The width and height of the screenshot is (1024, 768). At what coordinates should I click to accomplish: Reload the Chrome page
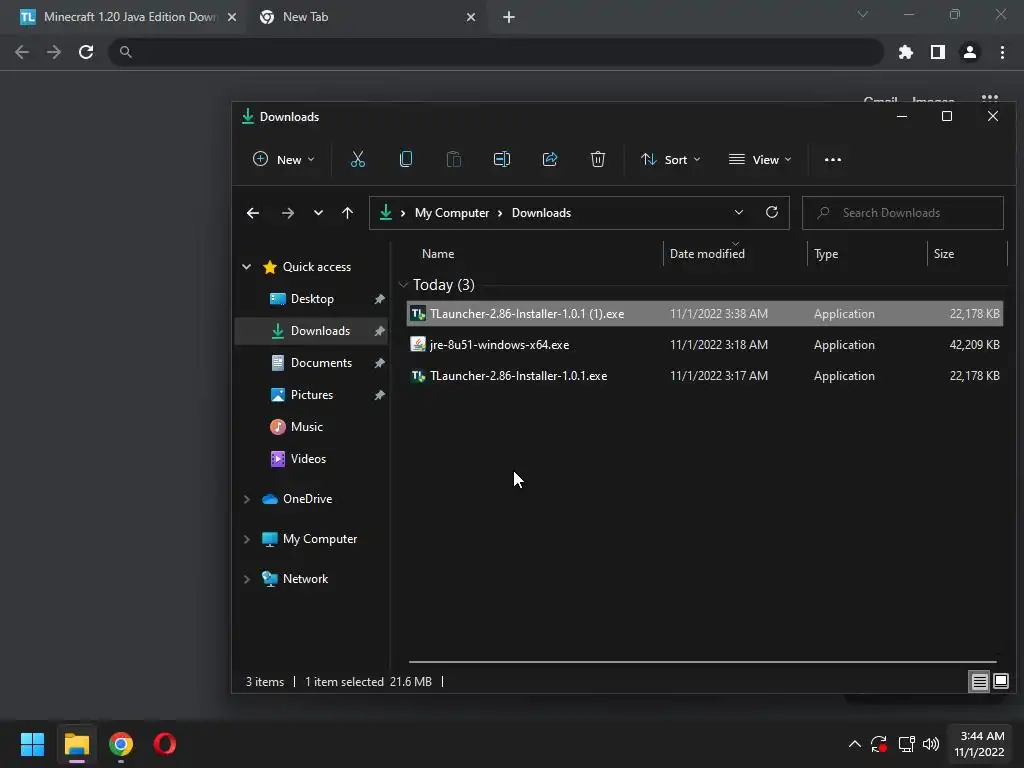click(x=86, y=52)
